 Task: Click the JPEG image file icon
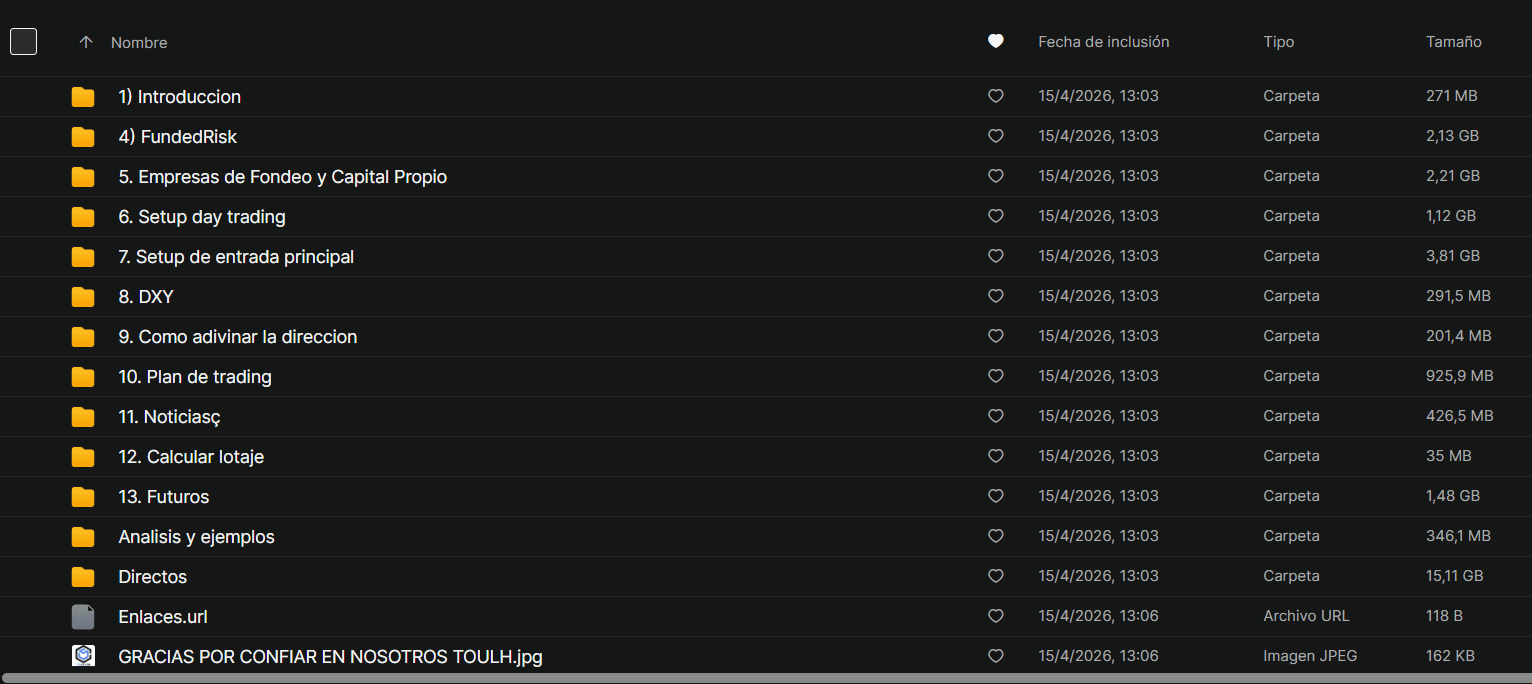(x=83, y=656)
